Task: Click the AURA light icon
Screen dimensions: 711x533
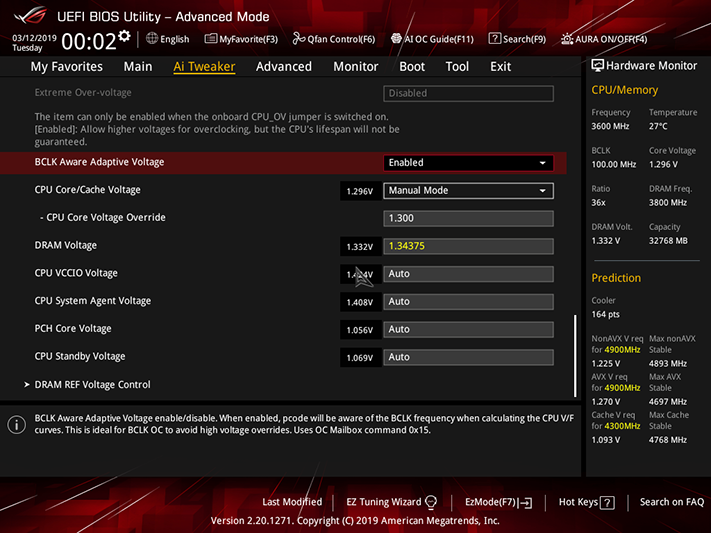Action: tap(567, 39)
